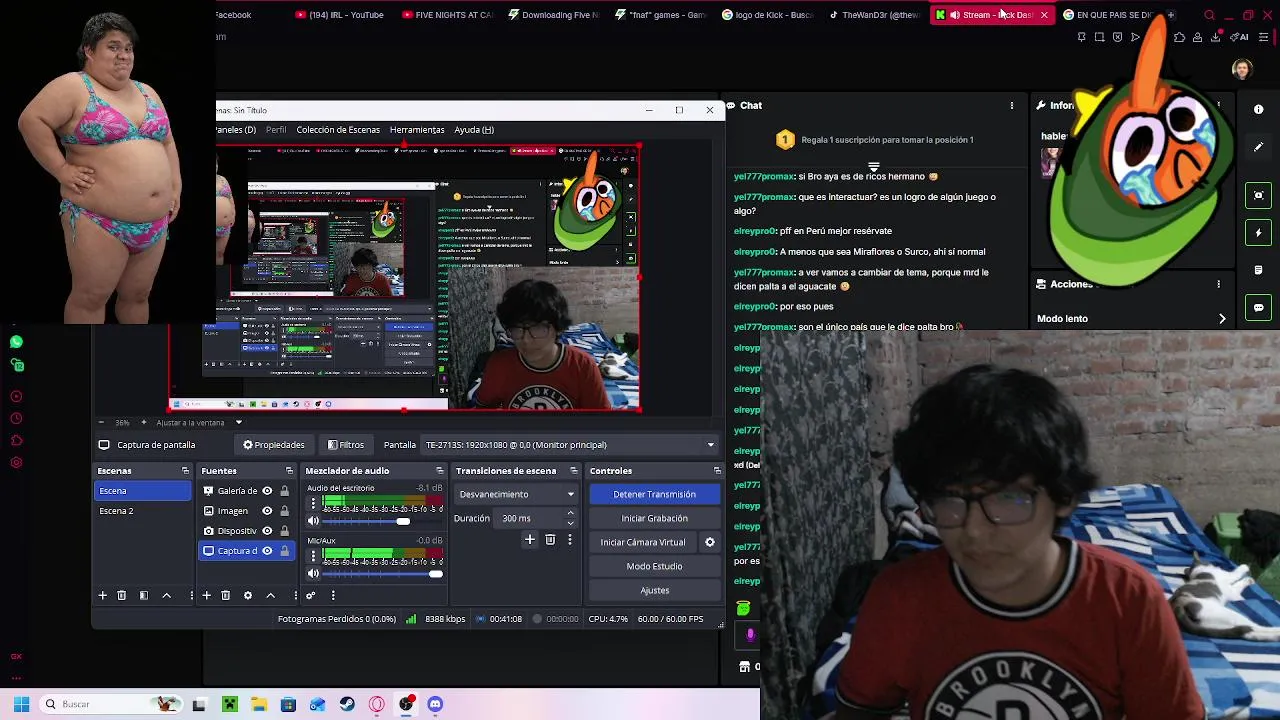
Task: Open Audio del escritorio options dots
Action: pyautogui.click(x=313, y=504)
